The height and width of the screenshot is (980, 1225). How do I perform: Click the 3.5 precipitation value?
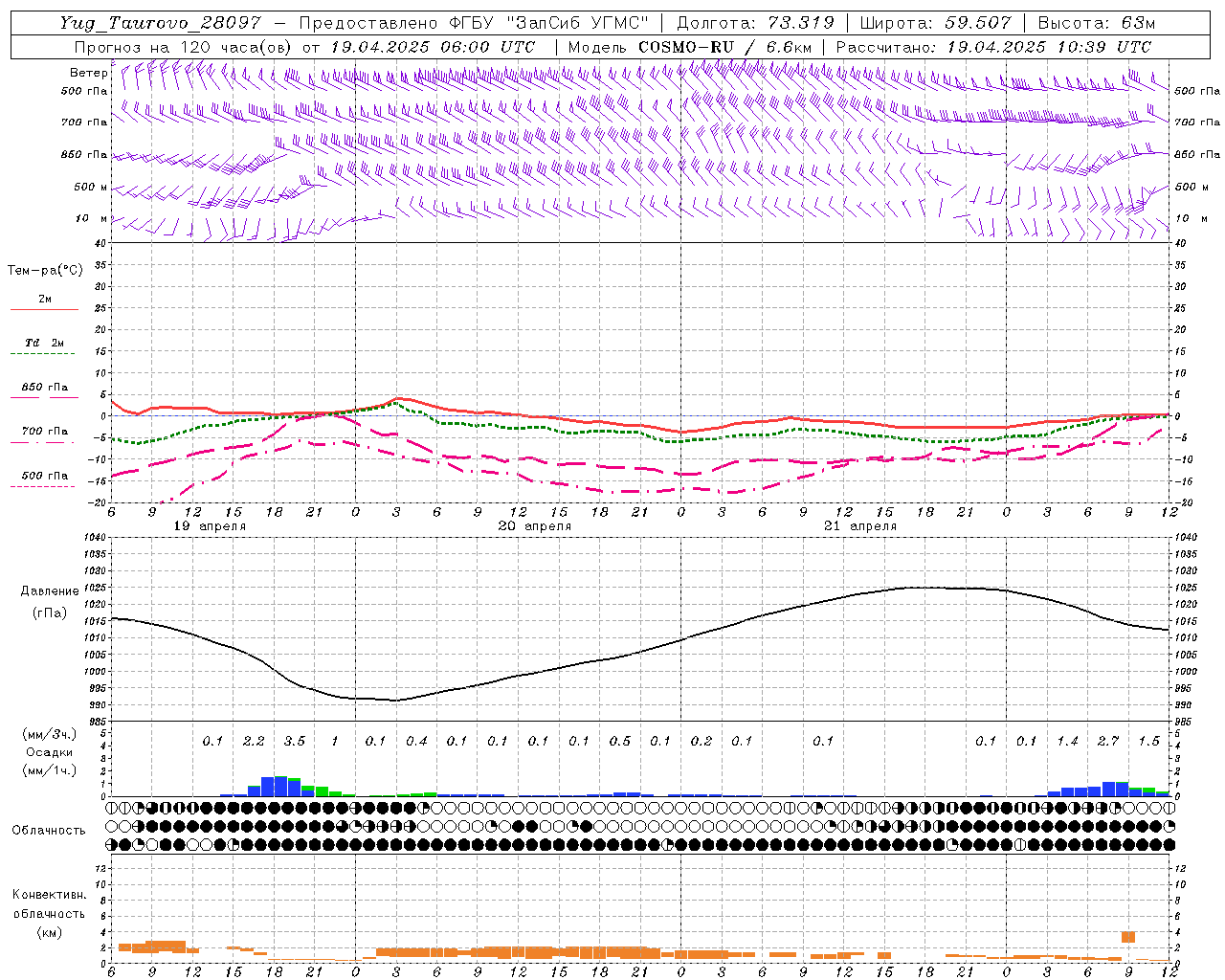295,741
